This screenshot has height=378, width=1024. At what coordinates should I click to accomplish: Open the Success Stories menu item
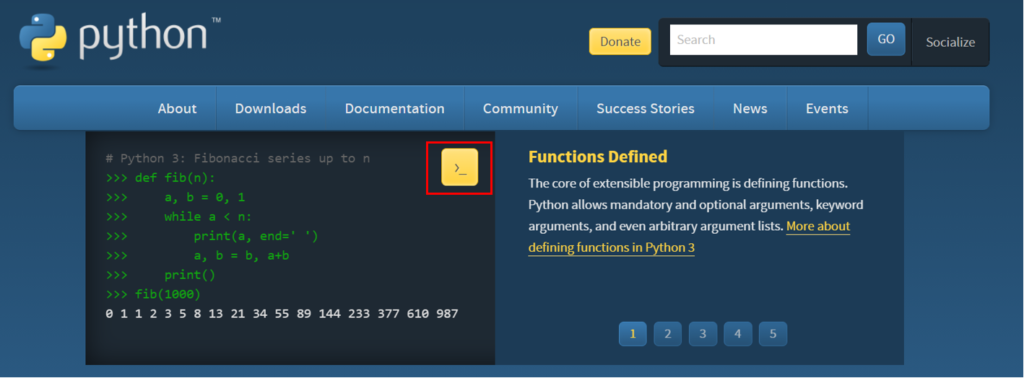pyautogui.click(x=645, y=108)
